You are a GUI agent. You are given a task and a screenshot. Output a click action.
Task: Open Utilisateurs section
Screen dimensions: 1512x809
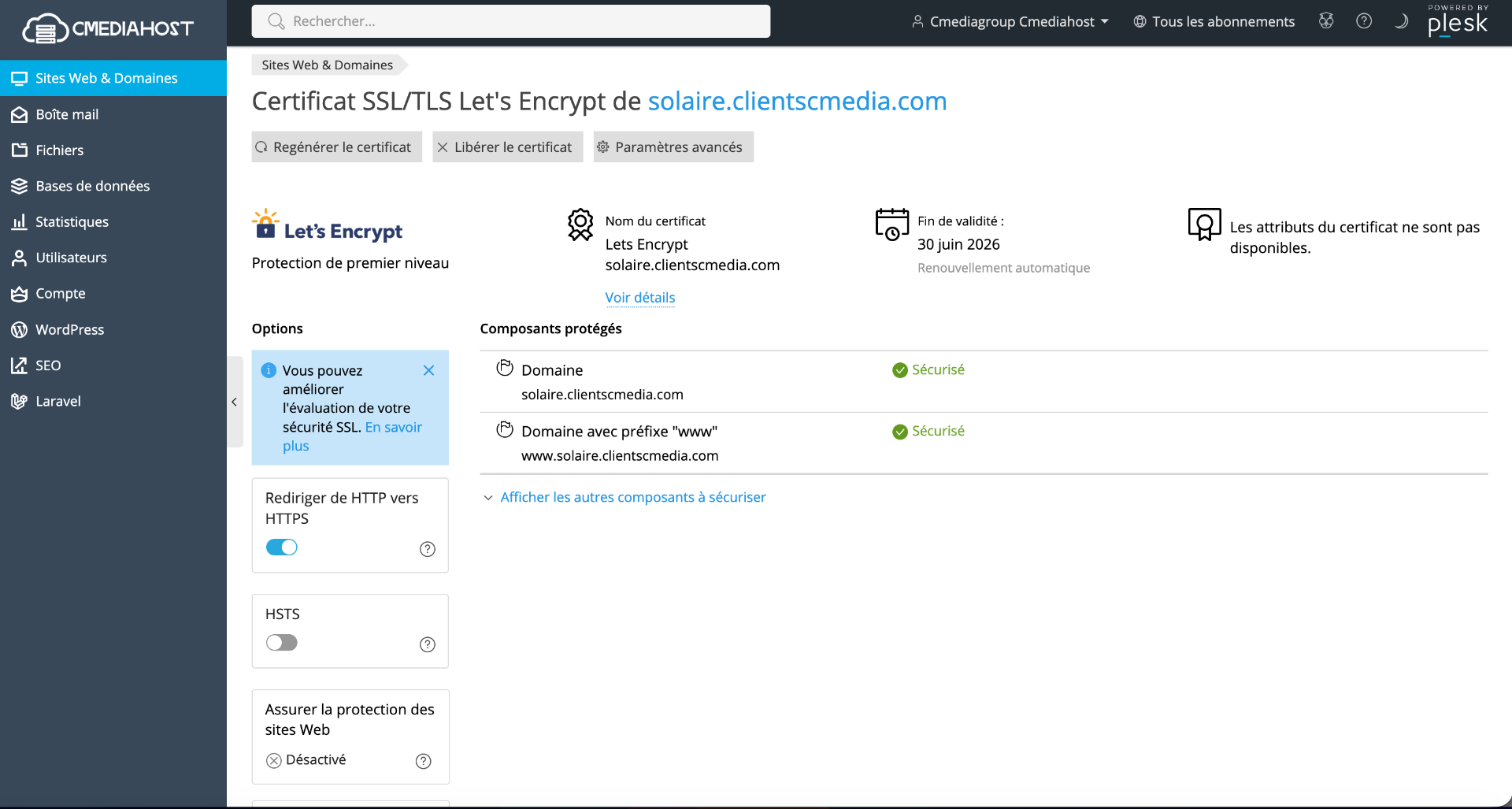click(113, 258)
